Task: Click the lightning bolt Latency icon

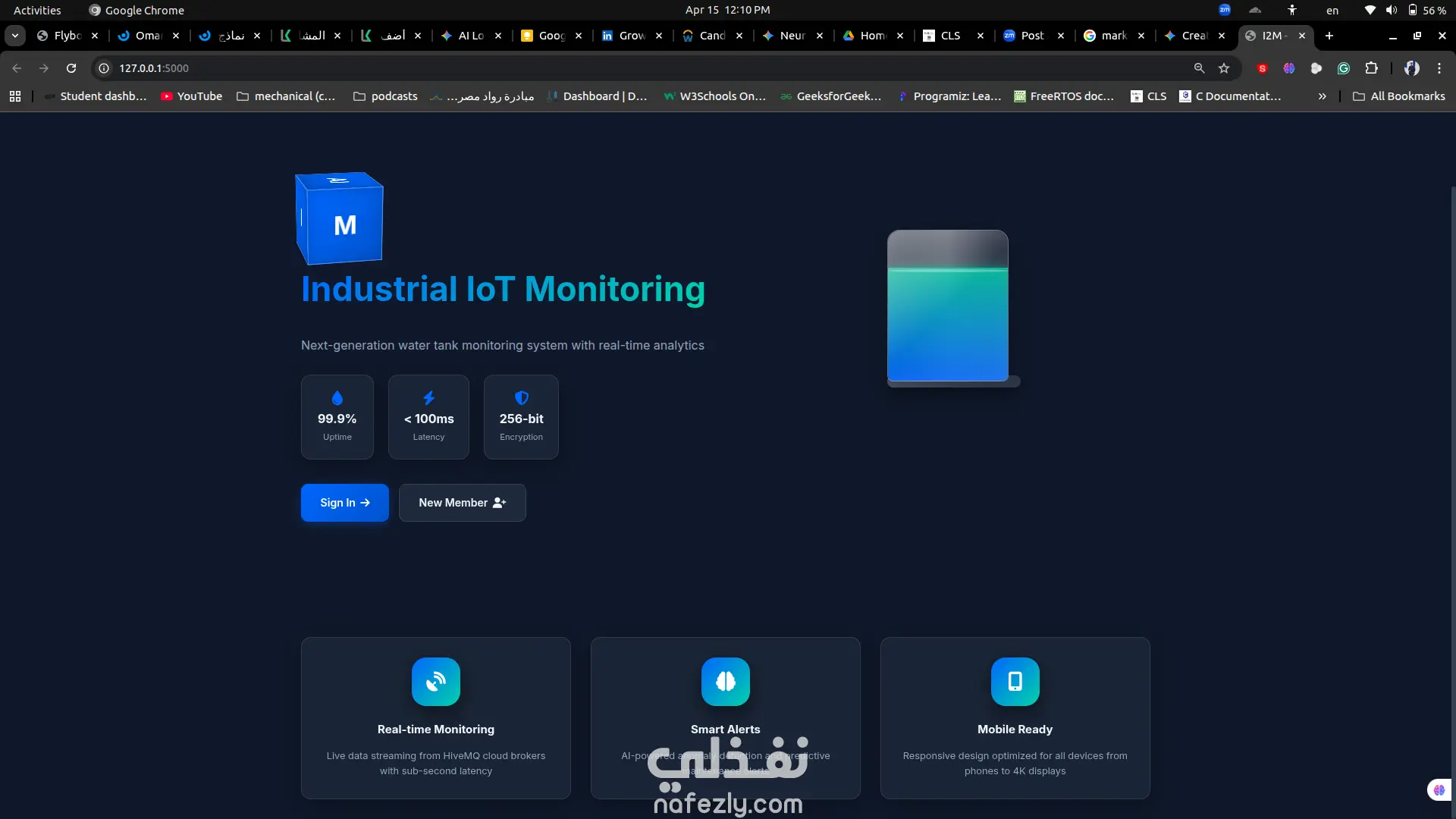Action: pos(428,398)
